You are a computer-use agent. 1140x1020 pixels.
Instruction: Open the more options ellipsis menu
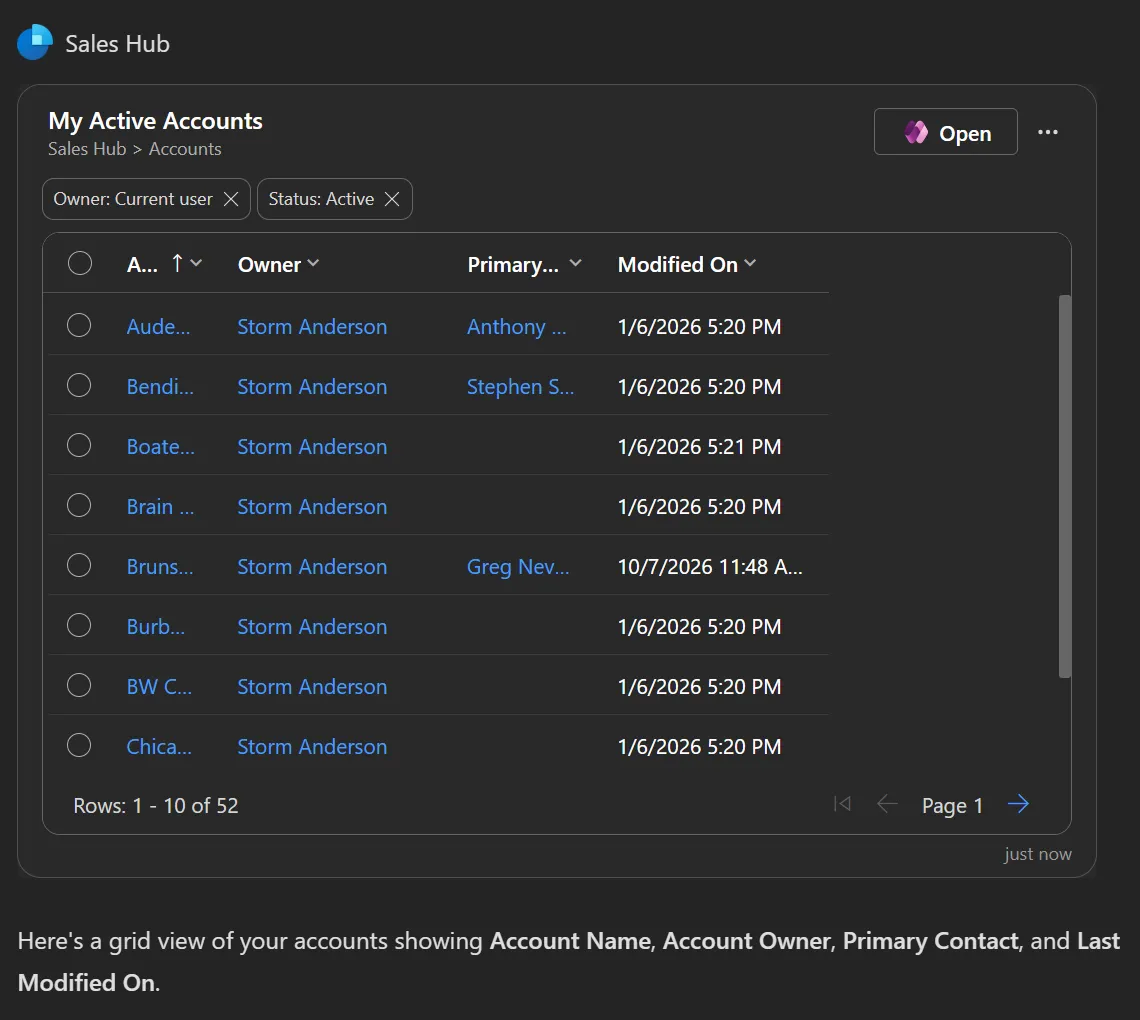(1048, 132)
